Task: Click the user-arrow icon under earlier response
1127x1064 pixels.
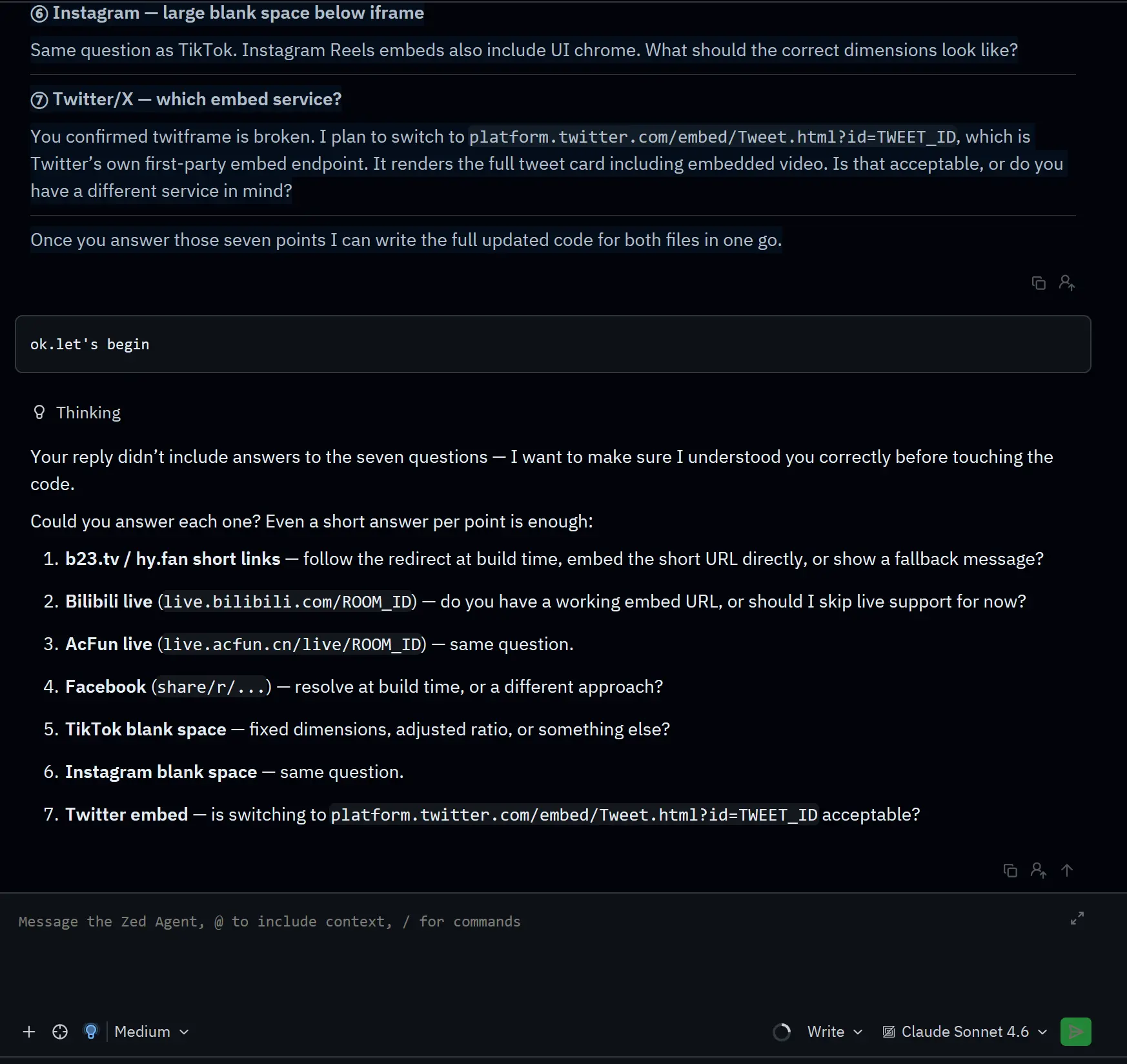Action: click(x=1067, y=283)
